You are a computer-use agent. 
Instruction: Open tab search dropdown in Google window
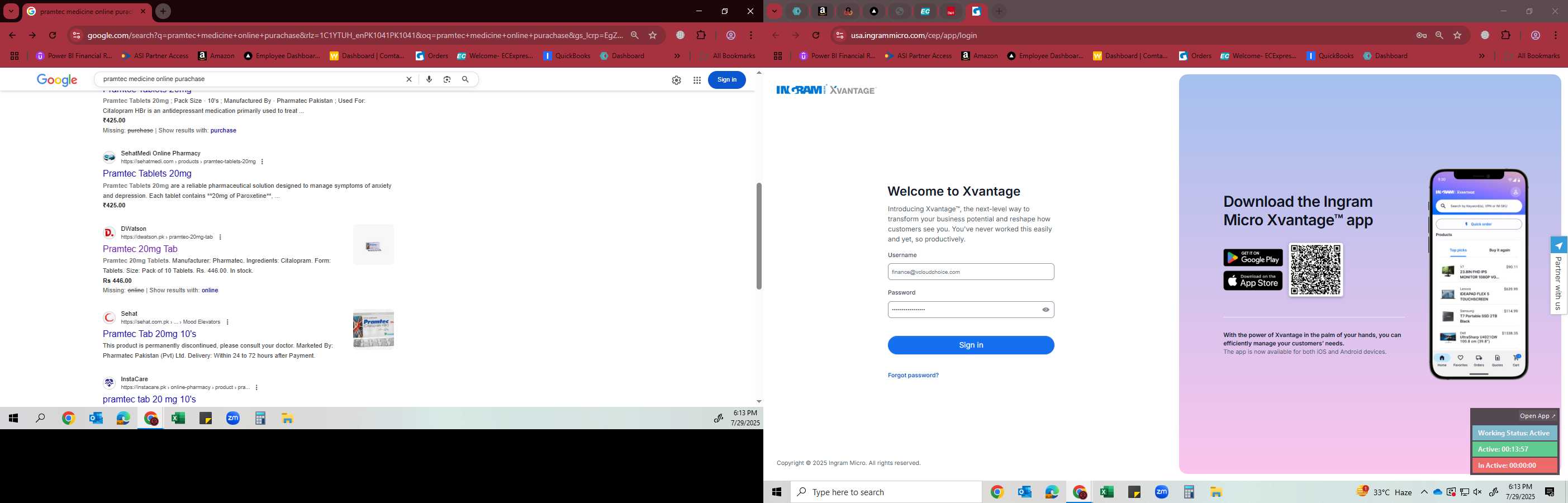pos(11,11)
